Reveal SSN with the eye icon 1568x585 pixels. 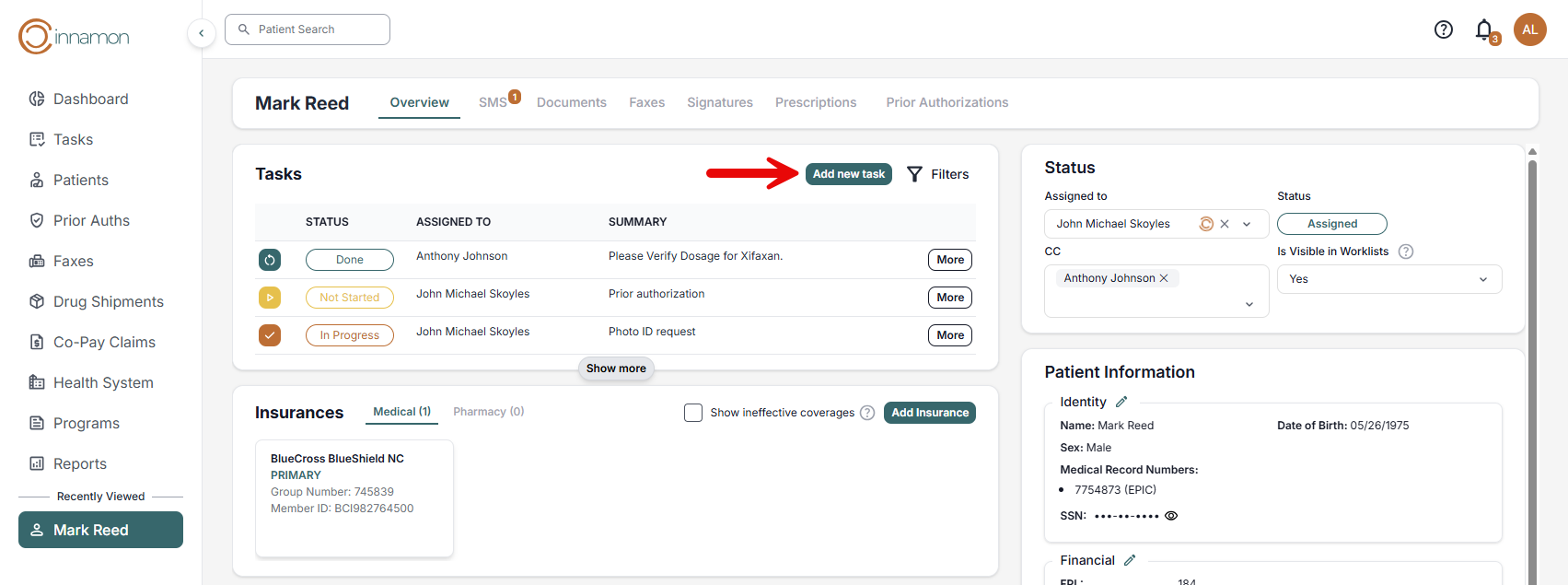pyautogui.click(x=1171, y=516)
